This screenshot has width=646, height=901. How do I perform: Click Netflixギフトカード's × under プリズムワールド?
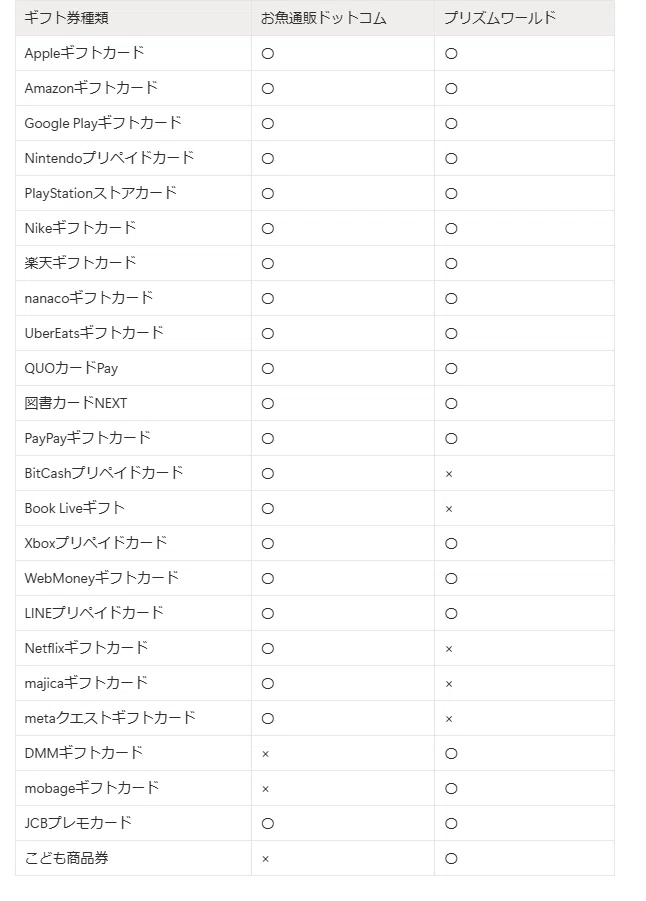[449, 649]
